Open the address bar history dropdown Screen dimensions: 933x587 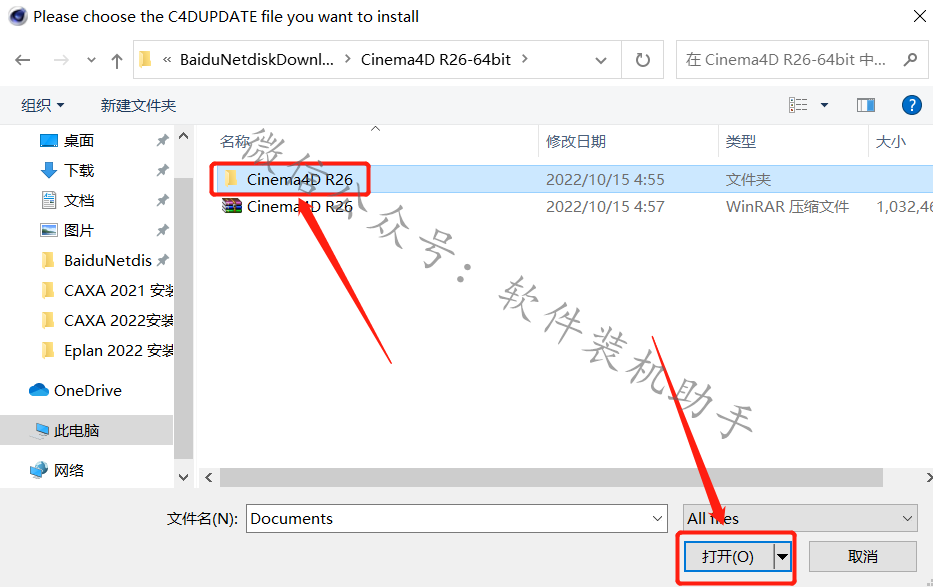[x=601, y=60]
